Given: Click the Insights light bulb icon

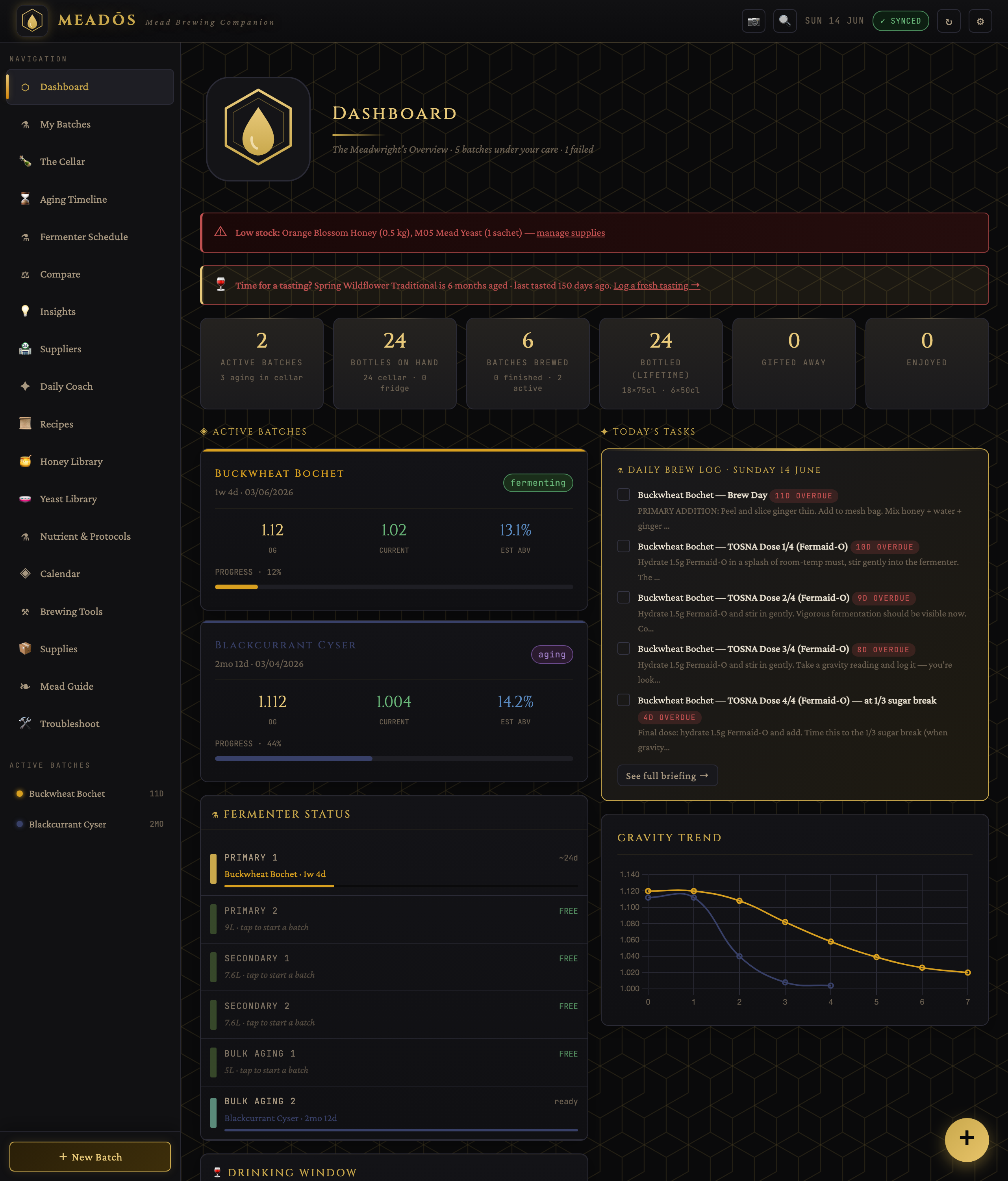Looking at the screenshot, I should tap(25, 311).
